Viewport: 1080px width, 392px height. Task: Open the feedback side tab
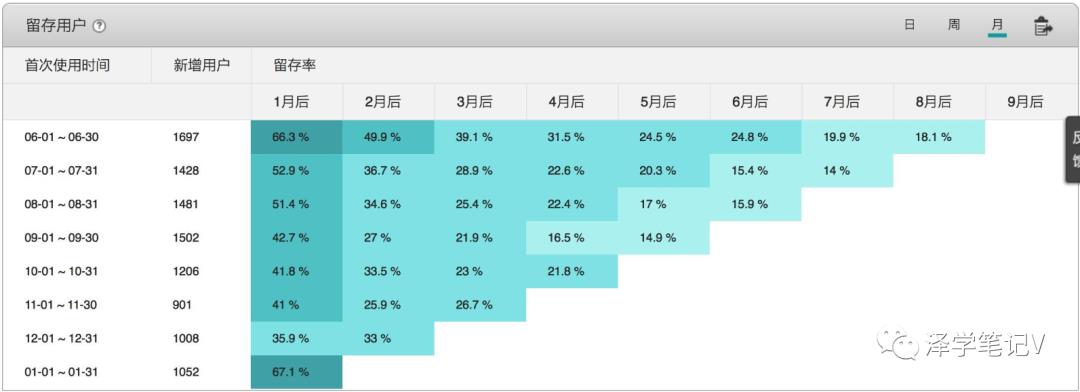pyautogui.click(x=1073, y=149)
